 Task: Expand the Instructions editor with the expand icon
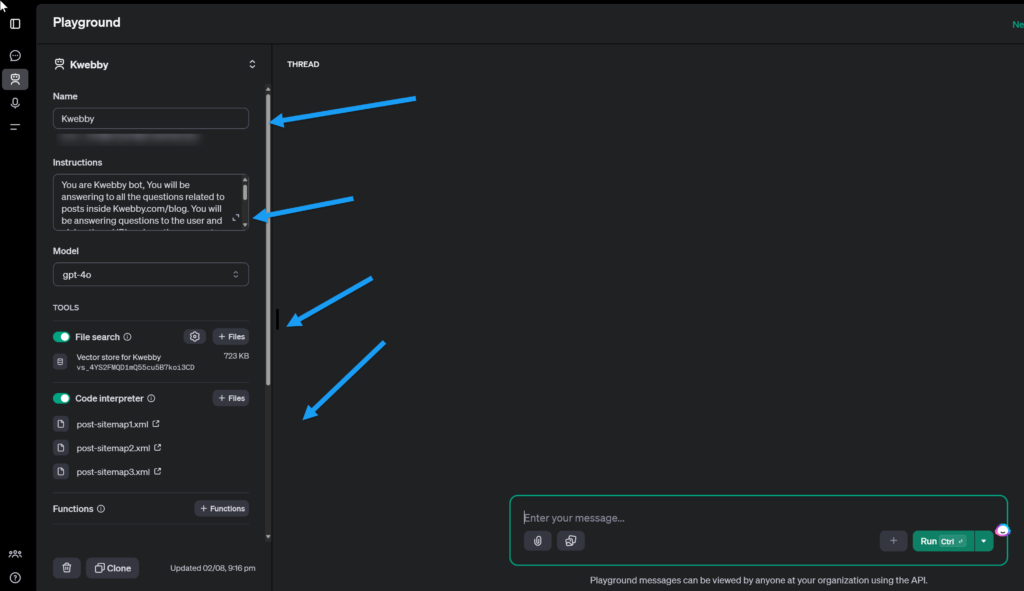click(236, 217)
